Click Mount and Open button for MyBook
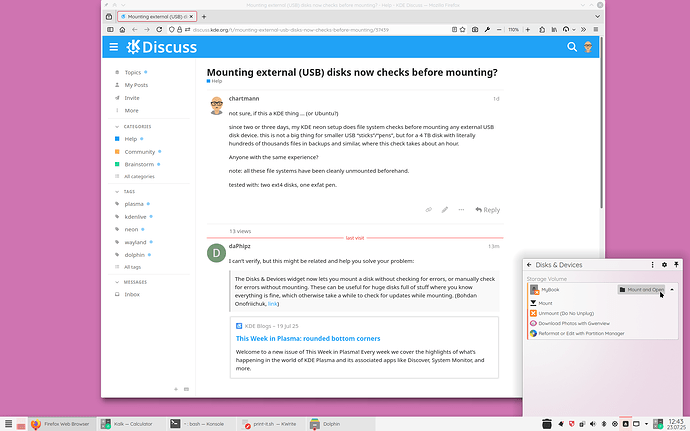The width and height of the screenshot is (690, 431). (640, 289)
